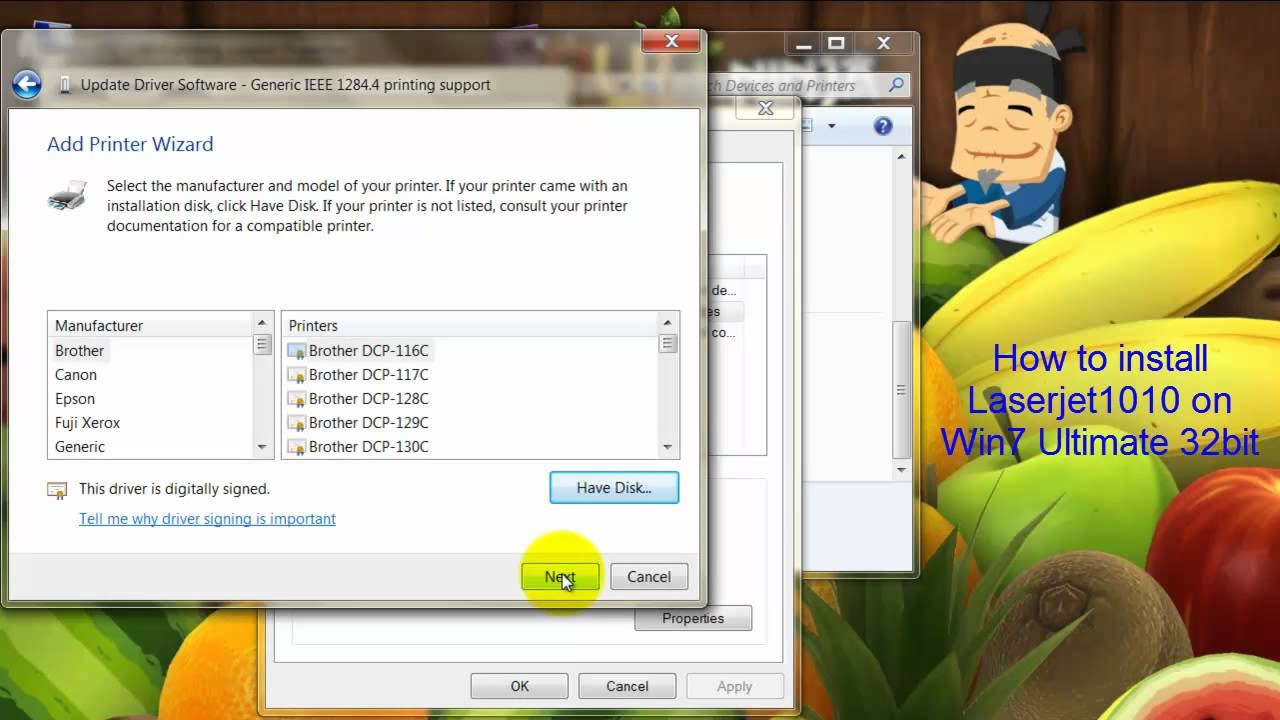Click driver icon next to Brother DCP-116C
This screenshot has height=720, width=1280.
click(x=297, y=351)
